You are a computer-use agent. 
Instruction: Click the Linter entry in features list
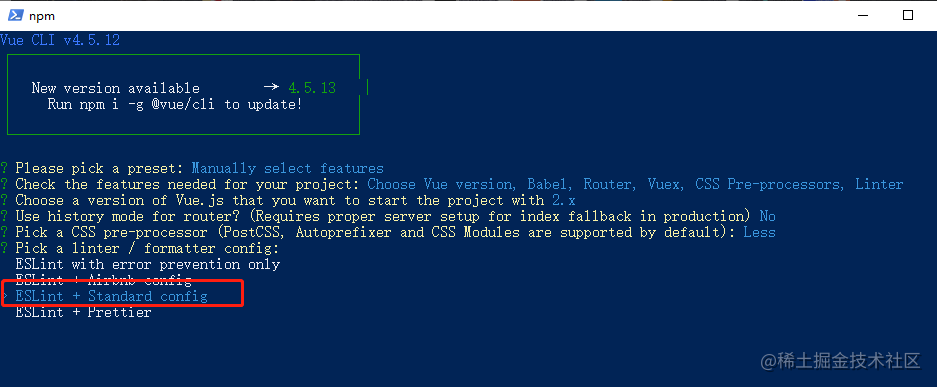tap(879, 184)
